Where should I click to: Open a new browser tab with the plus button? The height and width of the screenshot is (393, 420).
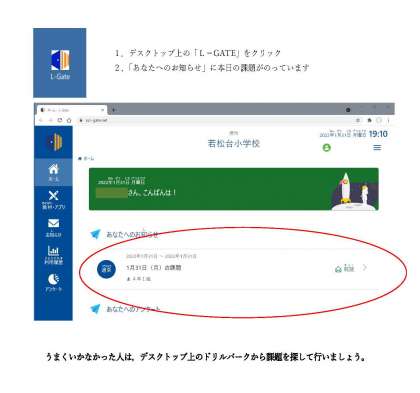click(114, 110)
